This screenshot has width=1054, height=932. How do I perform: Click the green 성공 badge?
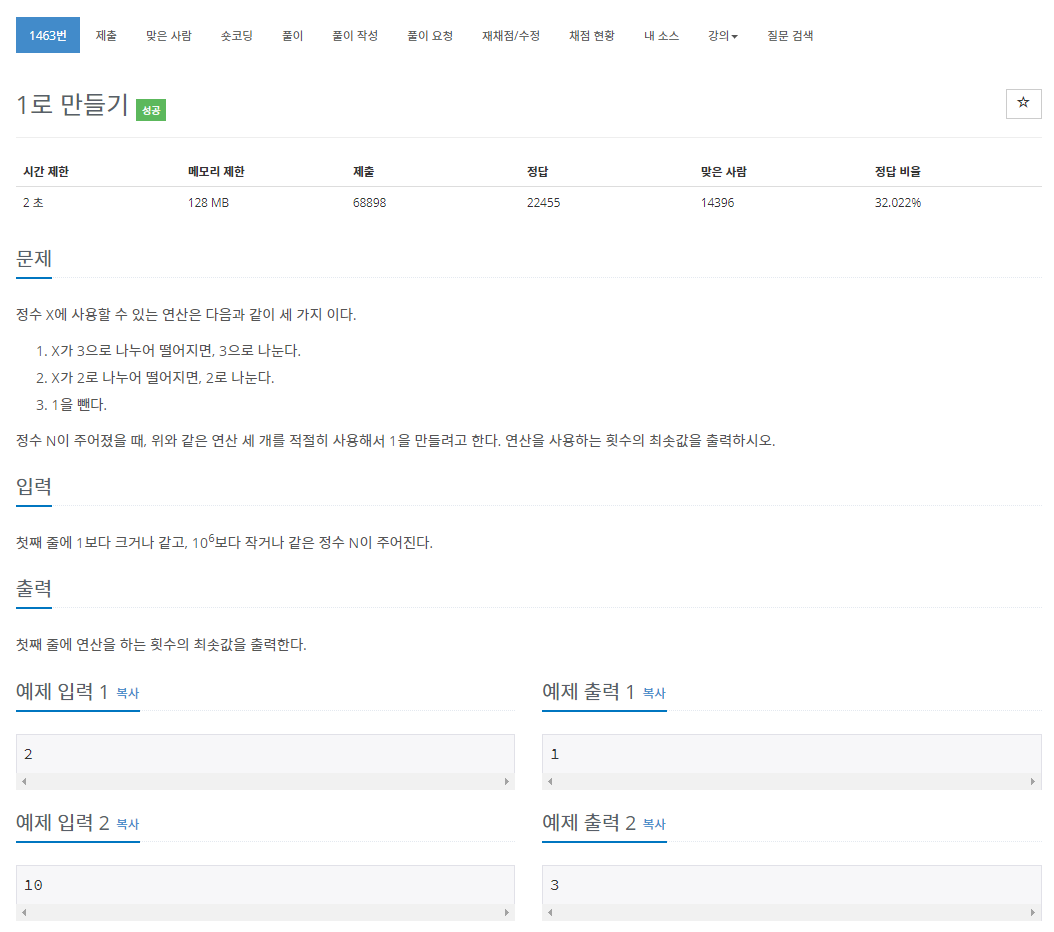coord(151,110)
